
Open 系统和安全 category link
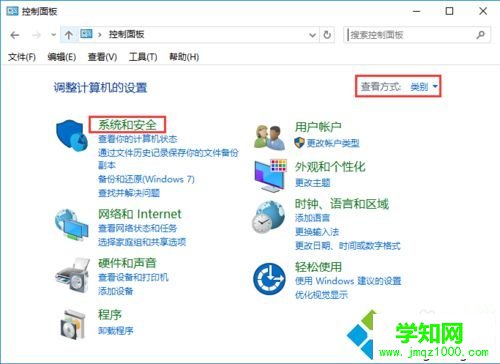point(127,125)
